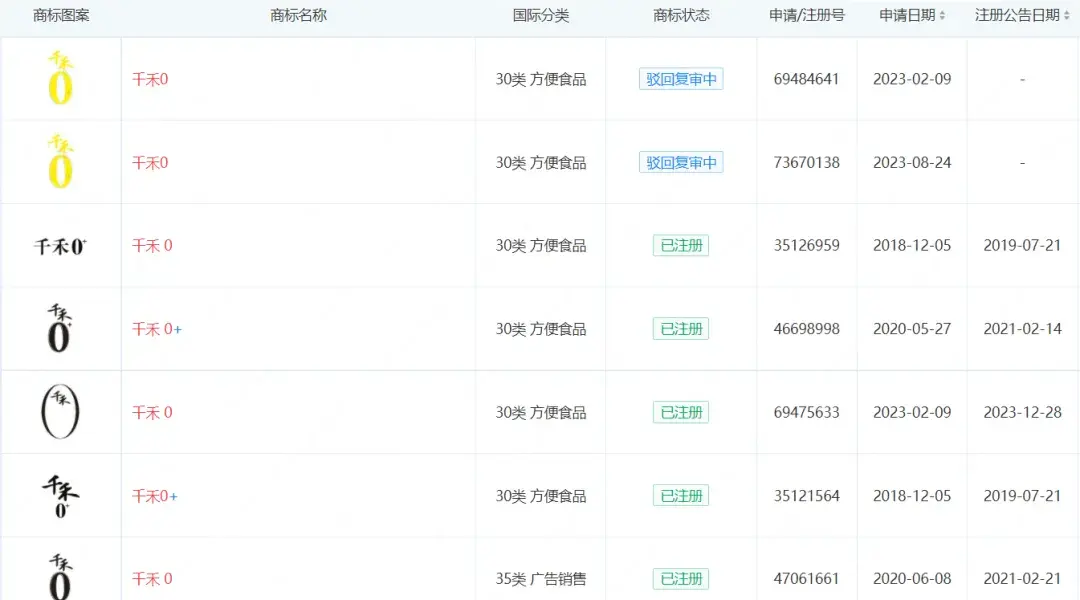This screenshot has width=1080, height=600.
Task: Click announcement date 2021-02-14
Action: [1022, 329]
